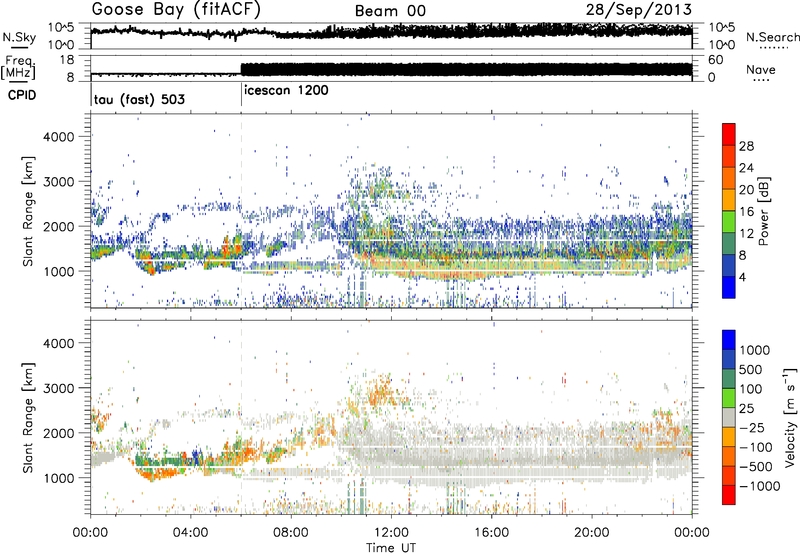Image resolution: width=800 pixels, height=554 pixels.
Task: Click the 'Velocity [m s-1]' color bar label
Action: [x=790, y=417]
